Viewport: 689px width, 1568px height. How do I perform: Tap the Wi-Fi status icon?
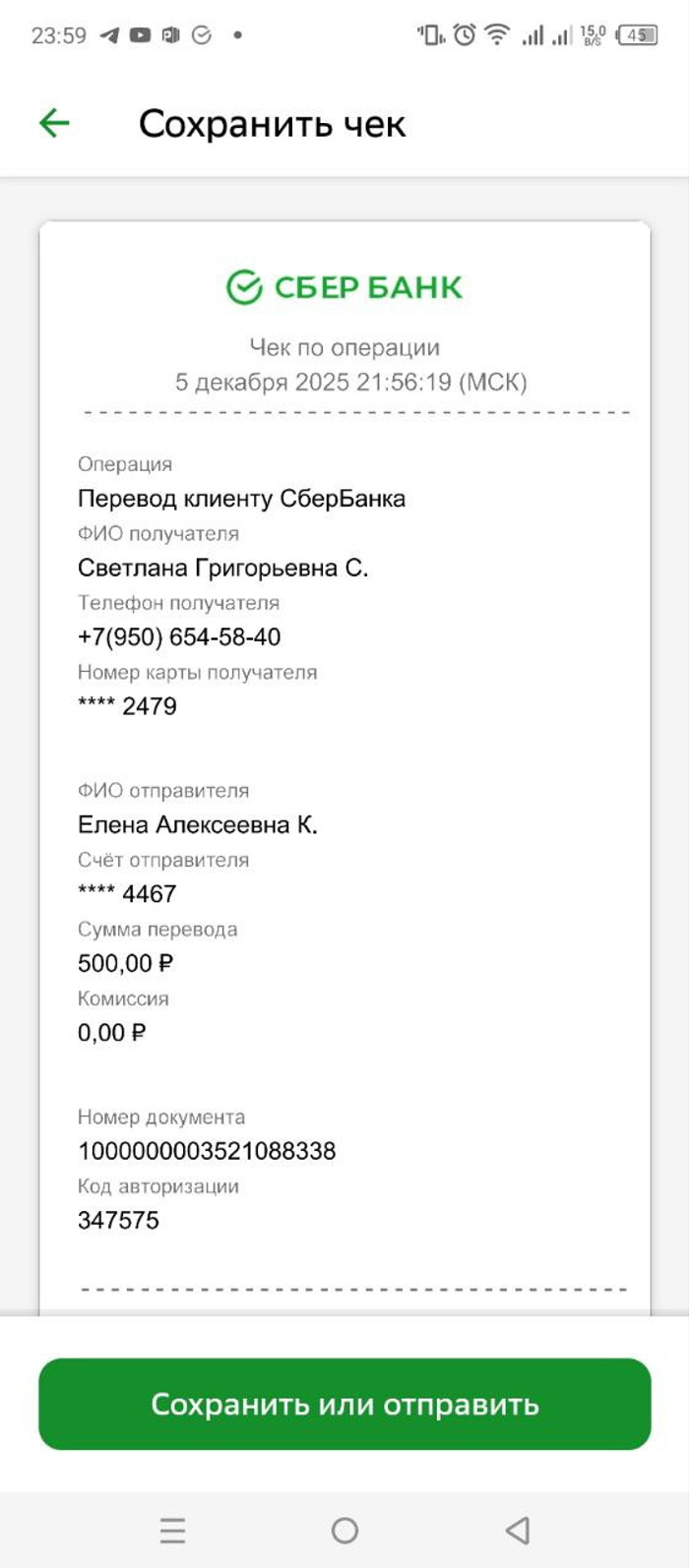click(x=498, y=35)
